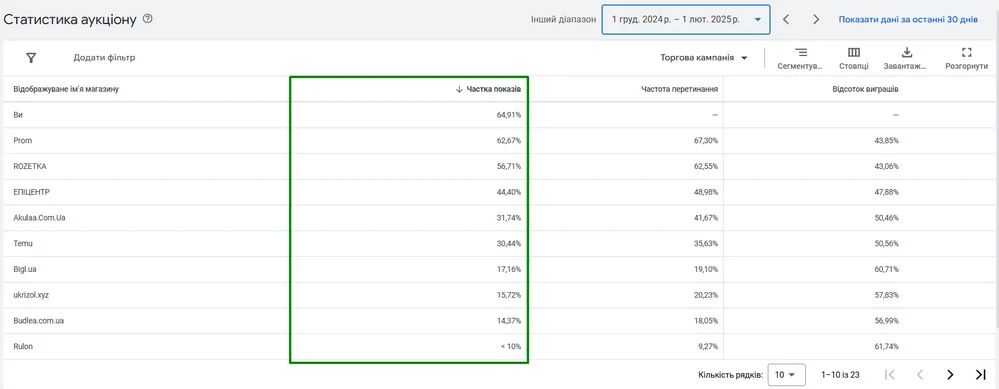Click the 1–10 із 23 pagination label
The height and width of the screenshot is (389, 999).
[x=840, y=374]
